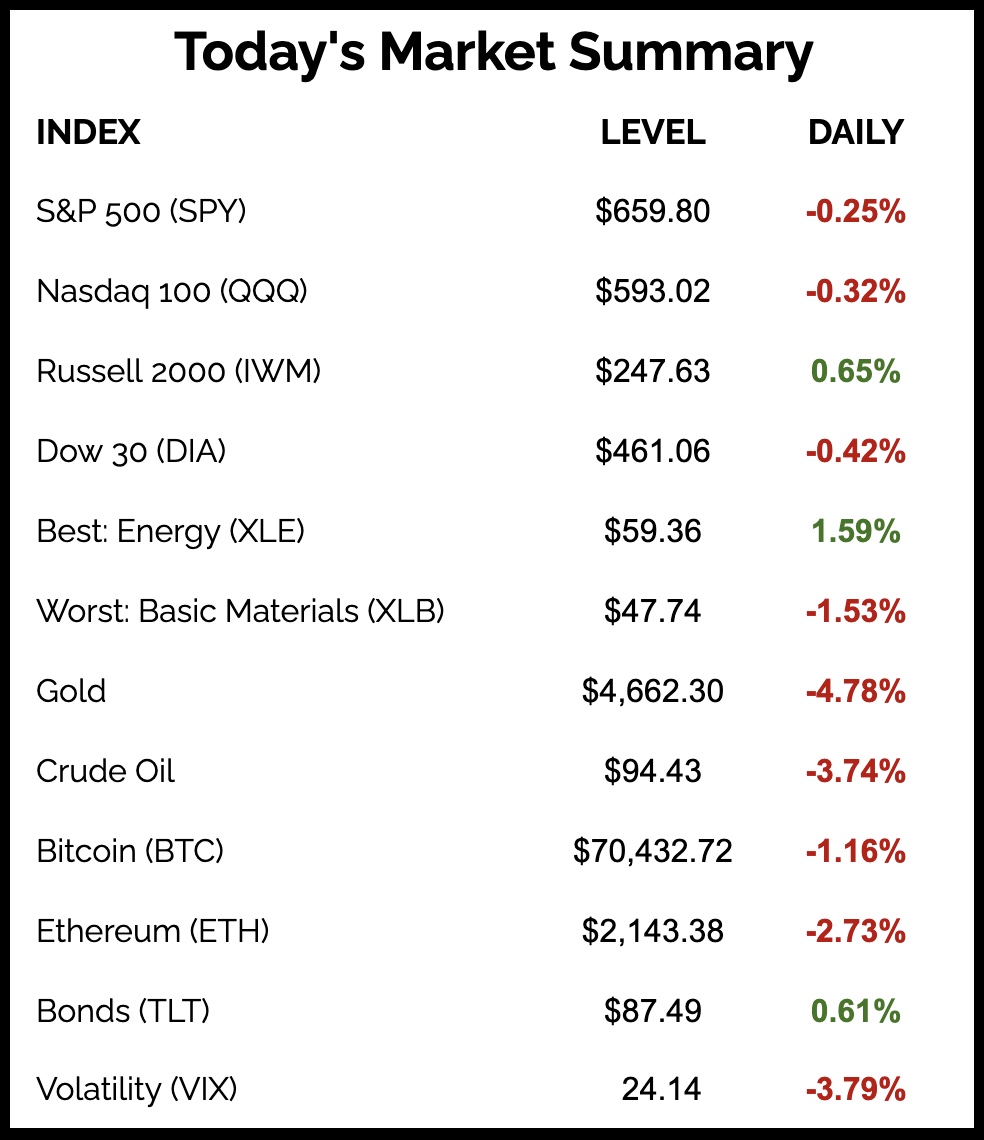Click the INDEX column header
The height and width of the screenshot is (1140, 984).
coord(88,132)
